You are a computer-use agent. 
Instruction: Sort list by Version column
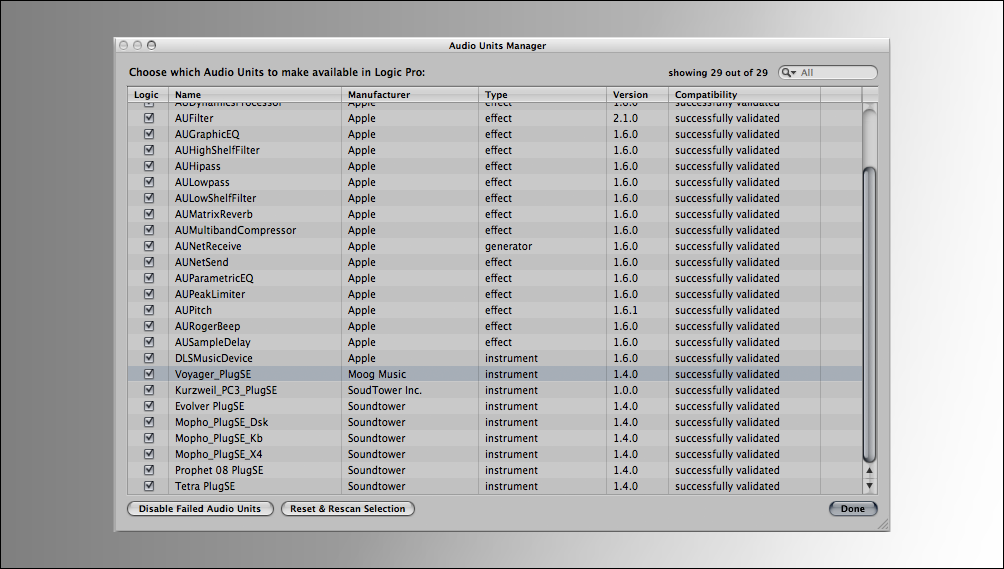[638, 95]
